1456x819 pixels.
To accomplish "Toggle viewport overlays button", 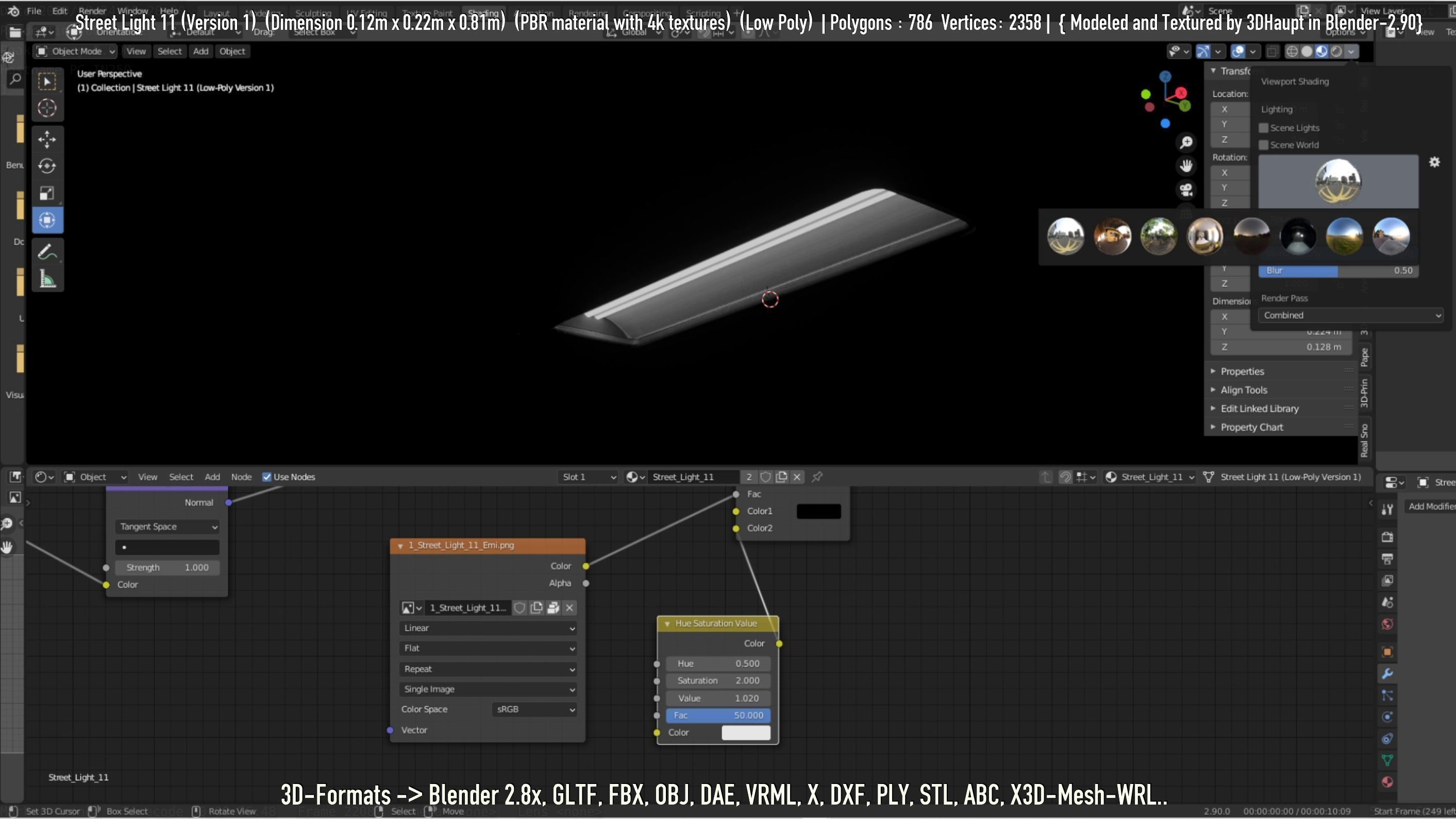I will click(x=1238, y=52).
